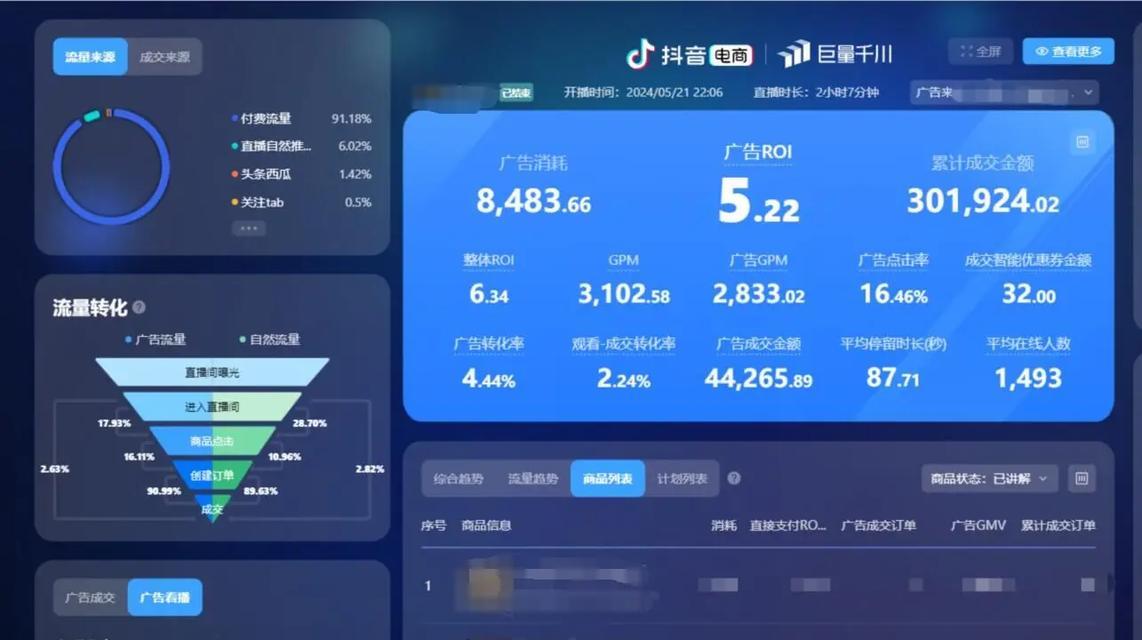Switch to 广告看播 tab
This screenshot has width=1142, height=640.
click(165, 598)
